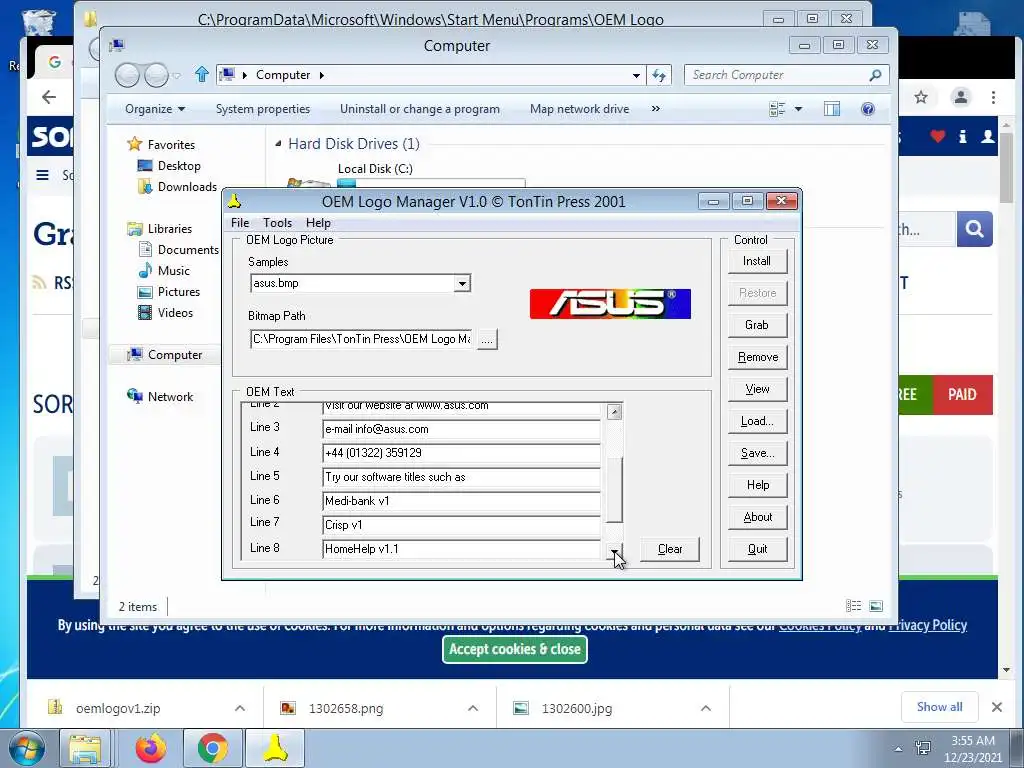
Task: Click the Line 8 HomeHelp v1.1 field
Action: [x=461, y=549]
